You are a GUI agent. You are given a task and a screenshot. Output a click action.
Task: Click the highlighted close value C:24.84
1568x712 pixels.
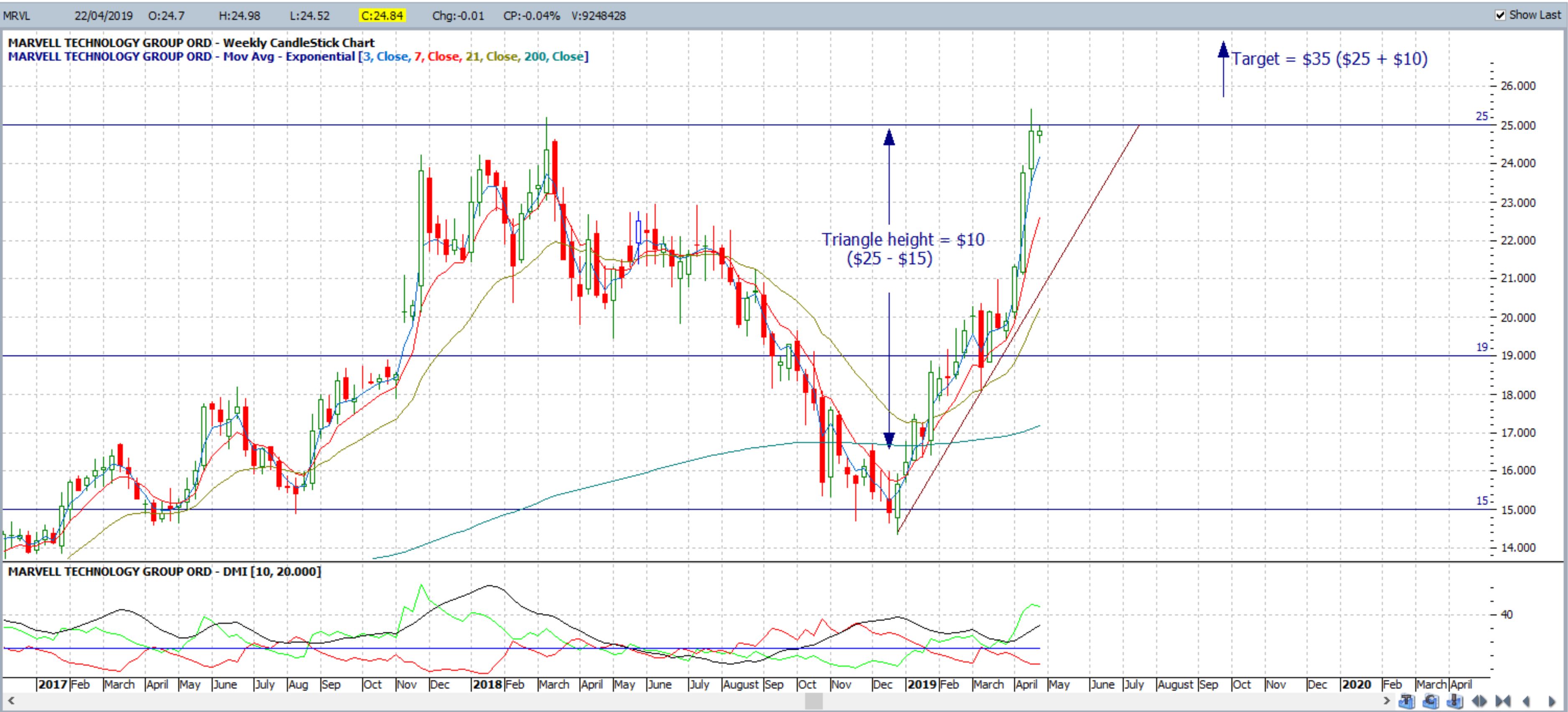tap(382, 16)
